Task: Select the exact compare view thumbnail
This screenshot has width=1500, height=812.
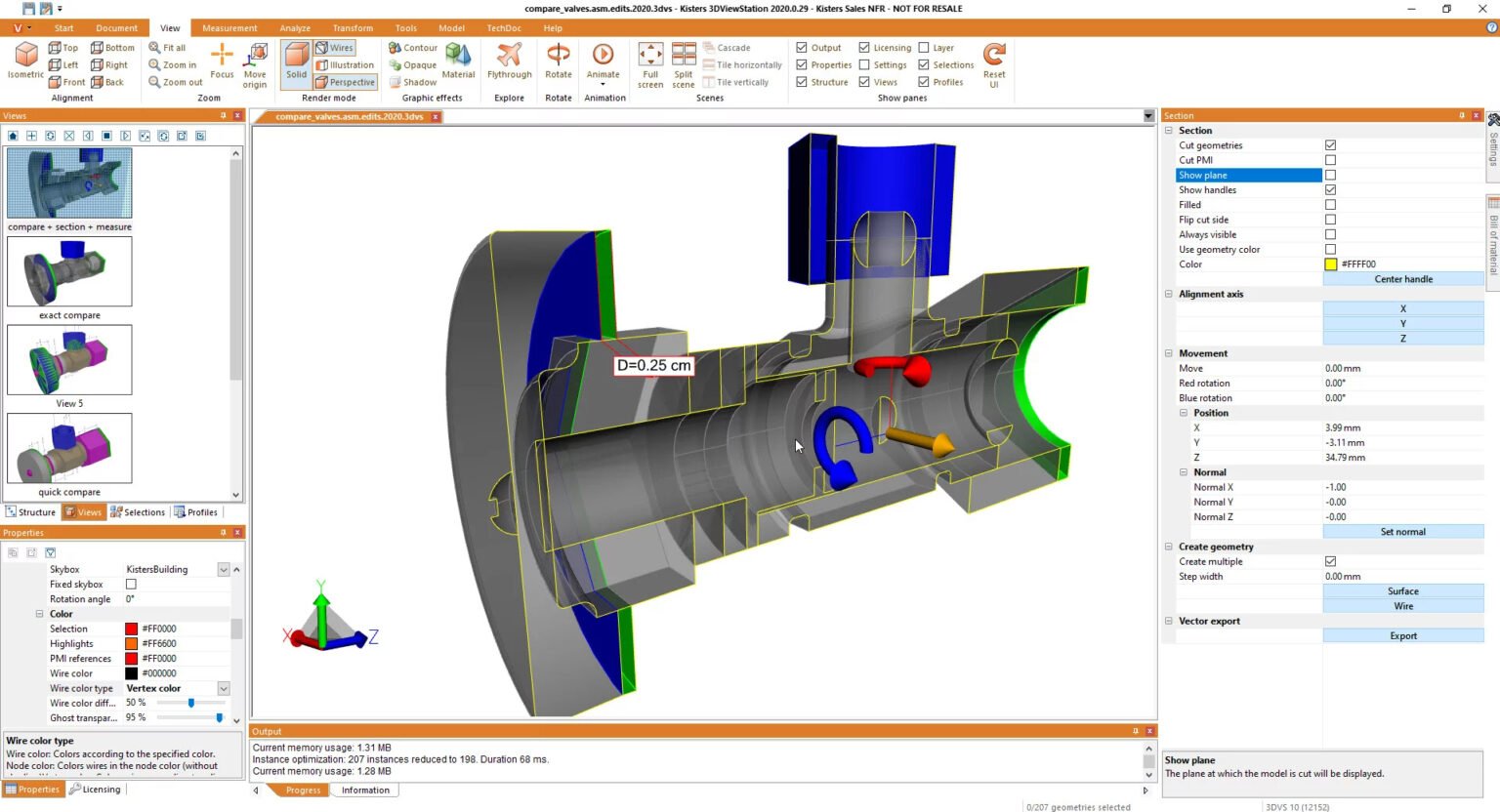Action: click(x=69, y=272)
